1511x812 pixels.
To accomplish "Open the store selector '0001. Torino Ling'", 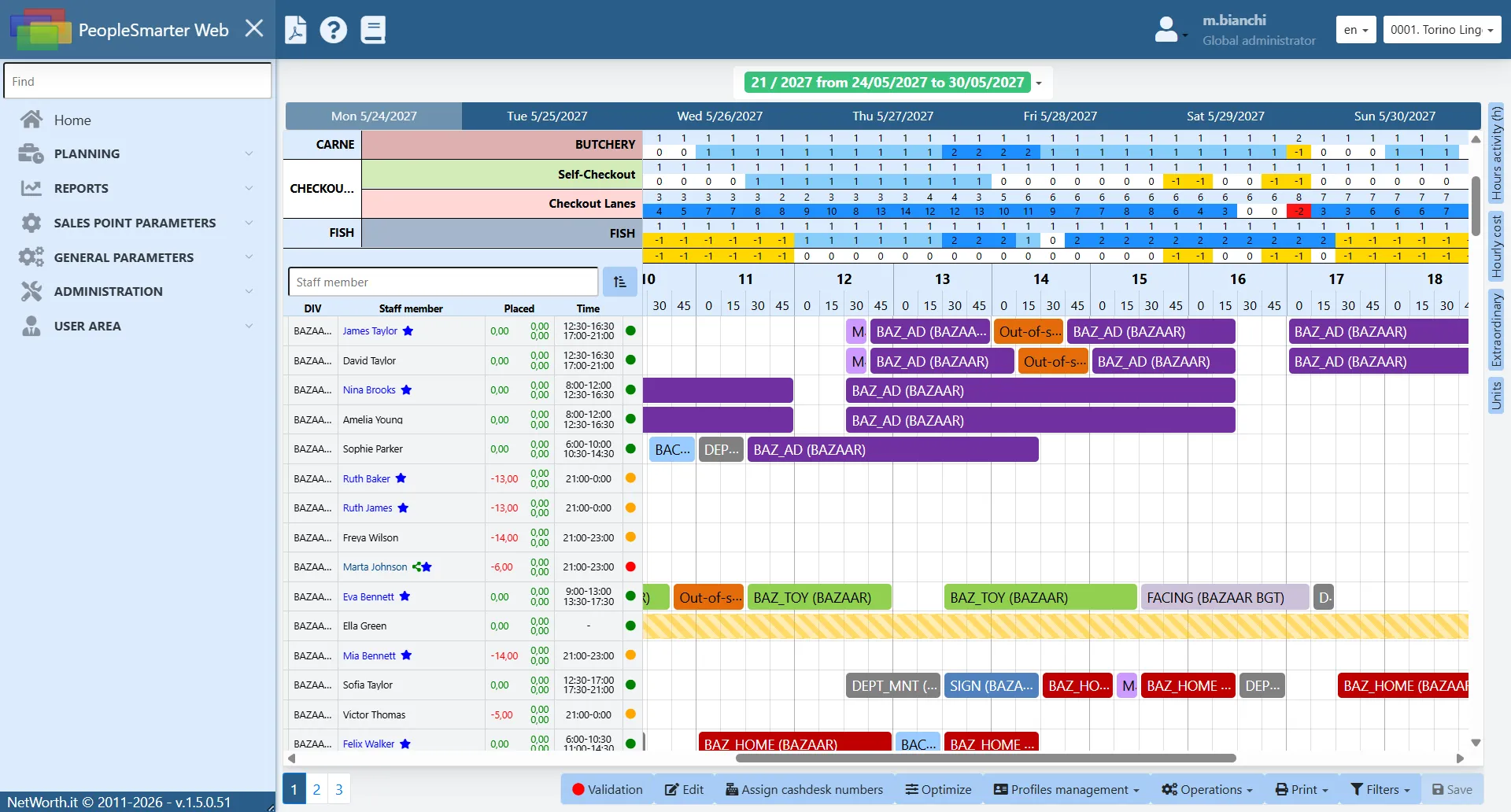I will (1442, 30).
